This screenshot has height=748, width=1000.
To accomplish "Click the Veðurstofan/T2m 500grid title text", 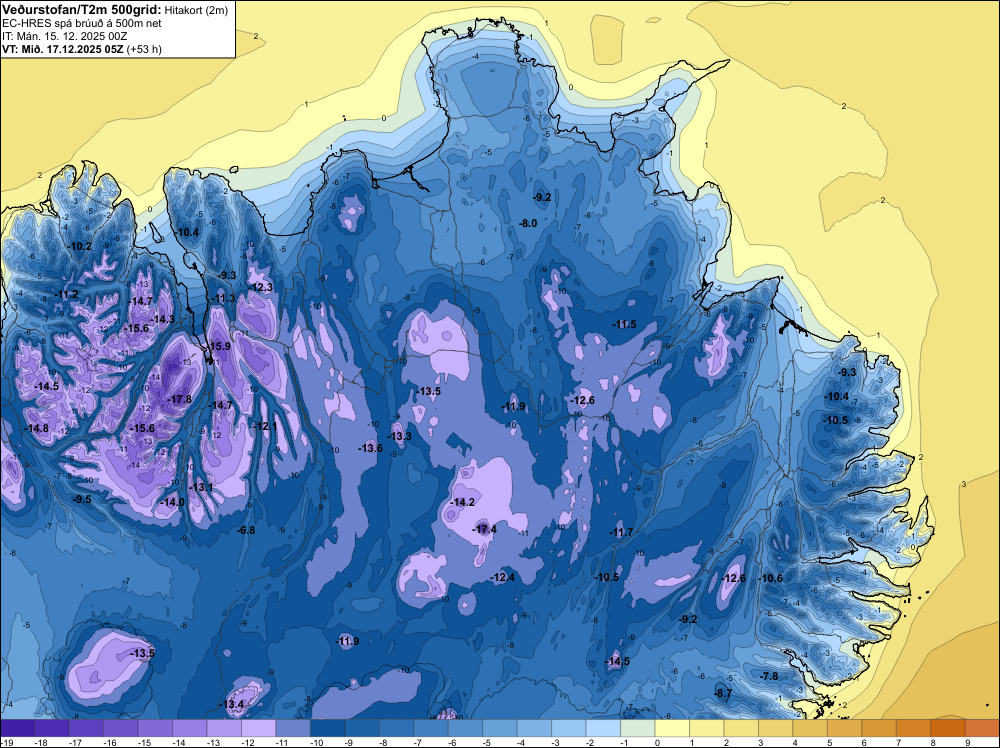I will click(81, 10).
